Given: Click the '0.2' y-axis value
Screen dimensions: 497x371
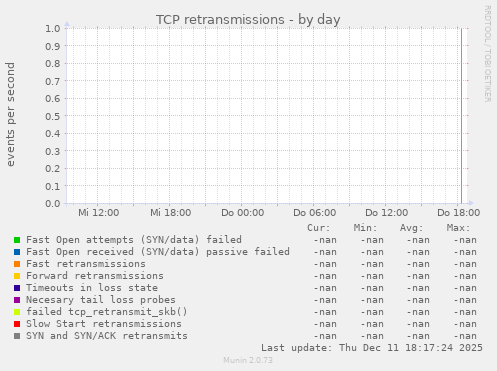Looking at the screenshot, I should point(53,168).
